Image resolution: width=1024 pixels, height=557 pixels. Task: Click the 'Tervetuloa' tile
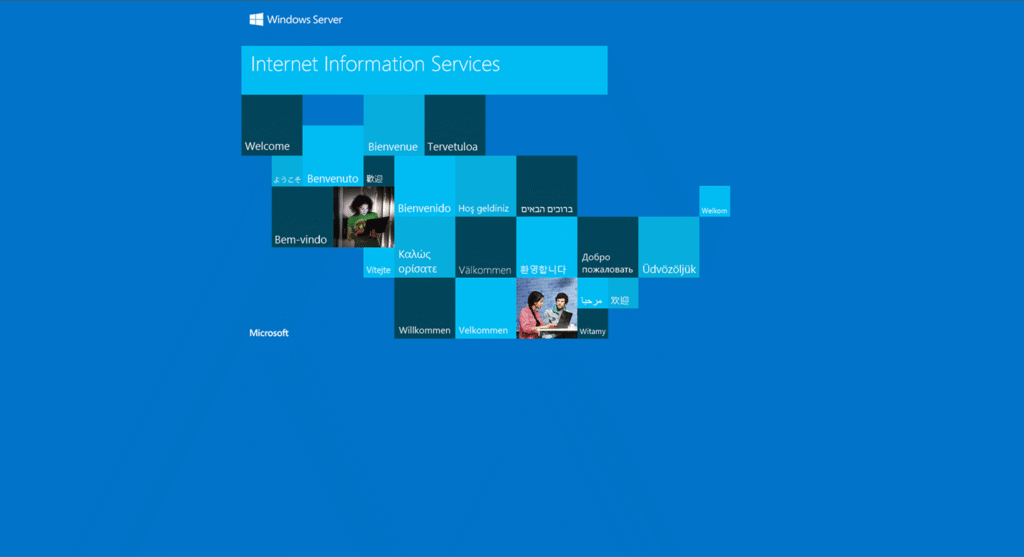[x=455, y=125]
